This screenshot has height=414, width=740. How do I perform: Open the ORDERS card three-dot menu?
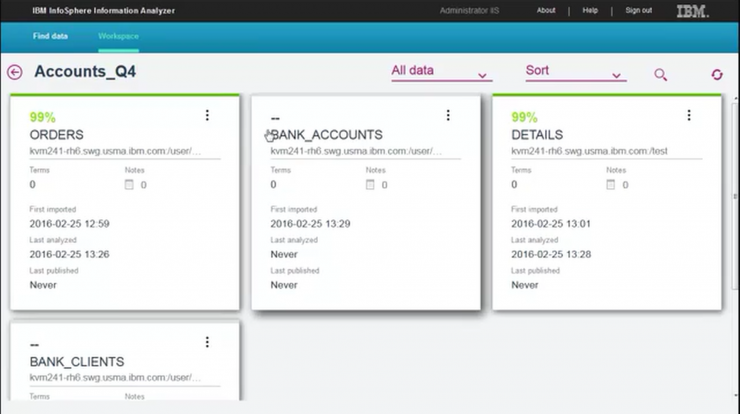coord(207,115)
